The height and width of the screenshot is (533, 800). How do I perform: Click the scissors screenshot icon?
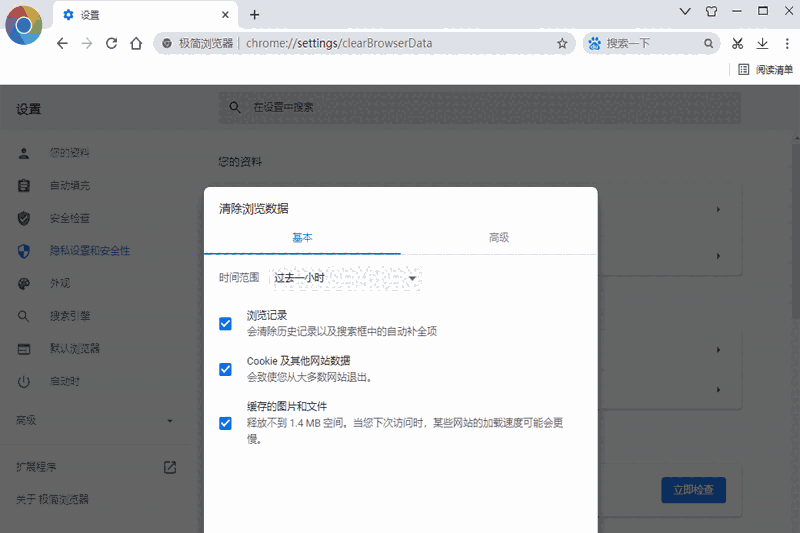click(x=737, y=43)
